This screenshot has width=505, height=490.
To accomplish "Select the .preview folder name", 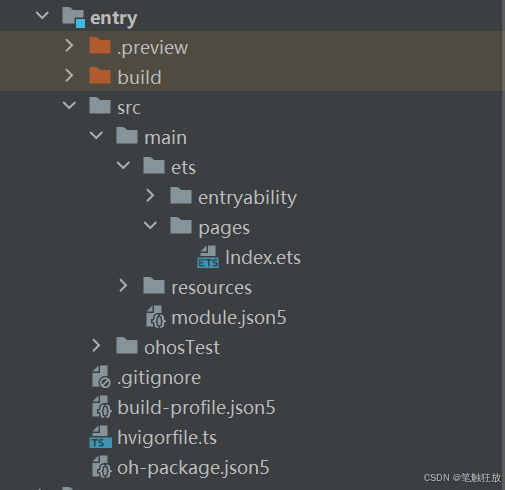I will [152, 48].
